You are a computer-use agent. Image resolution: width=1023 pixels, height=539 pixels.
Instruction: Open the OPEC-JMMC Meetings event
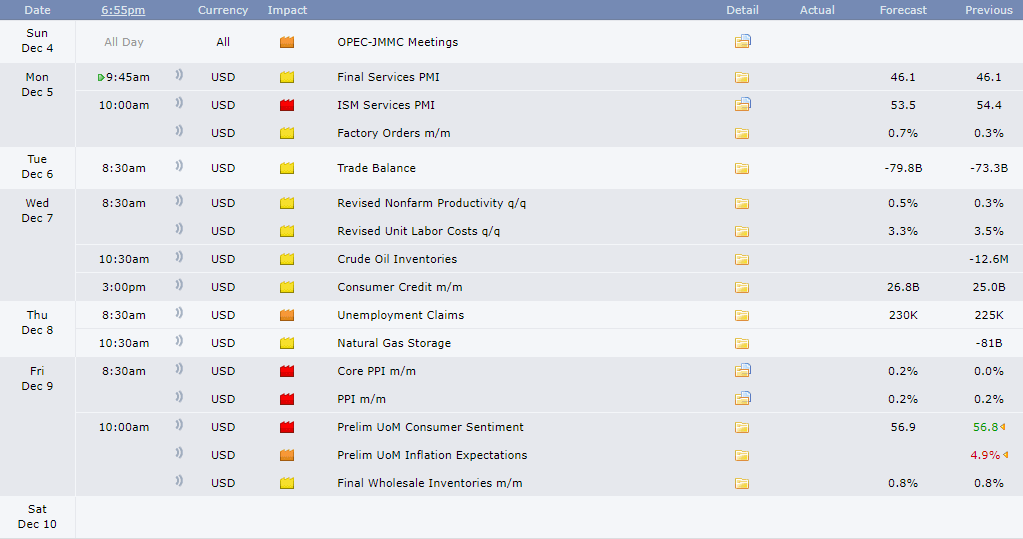point(398,42)
